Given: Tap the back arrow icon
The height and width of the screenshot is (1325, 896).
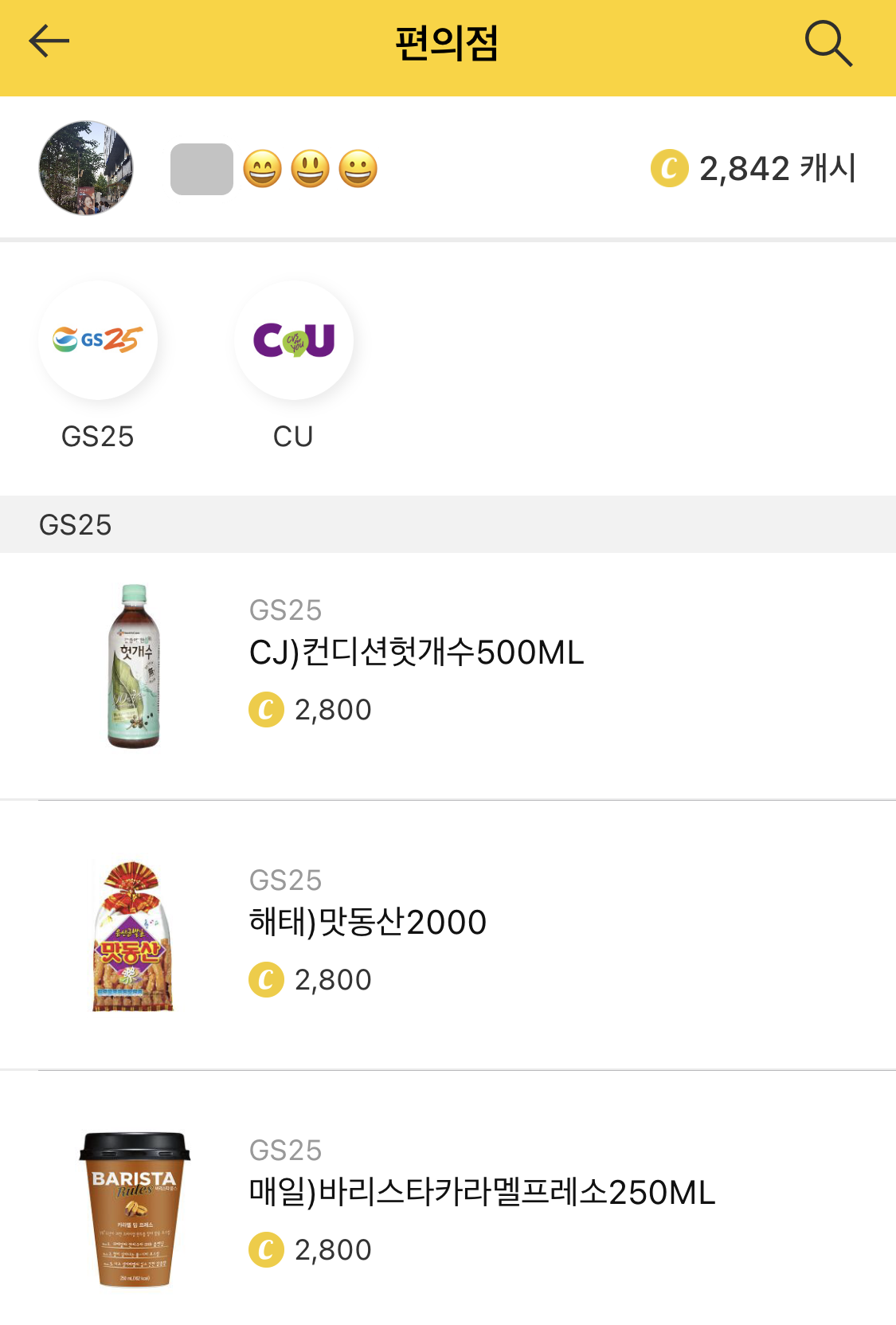Looking at the screenshot, I should tap(49, 41).
